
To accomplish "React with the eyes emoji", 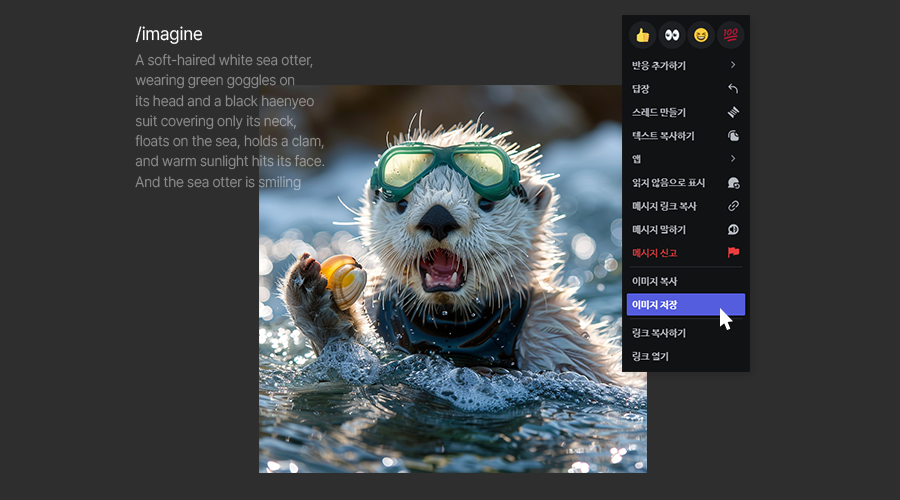I will click(672, 35).
